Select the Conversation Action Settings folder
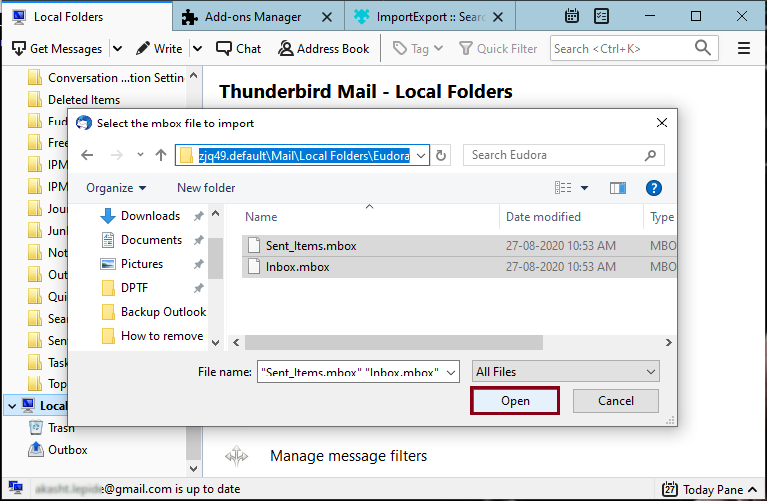Viewport: 767px width, 501px height. (x=106, y=78)
